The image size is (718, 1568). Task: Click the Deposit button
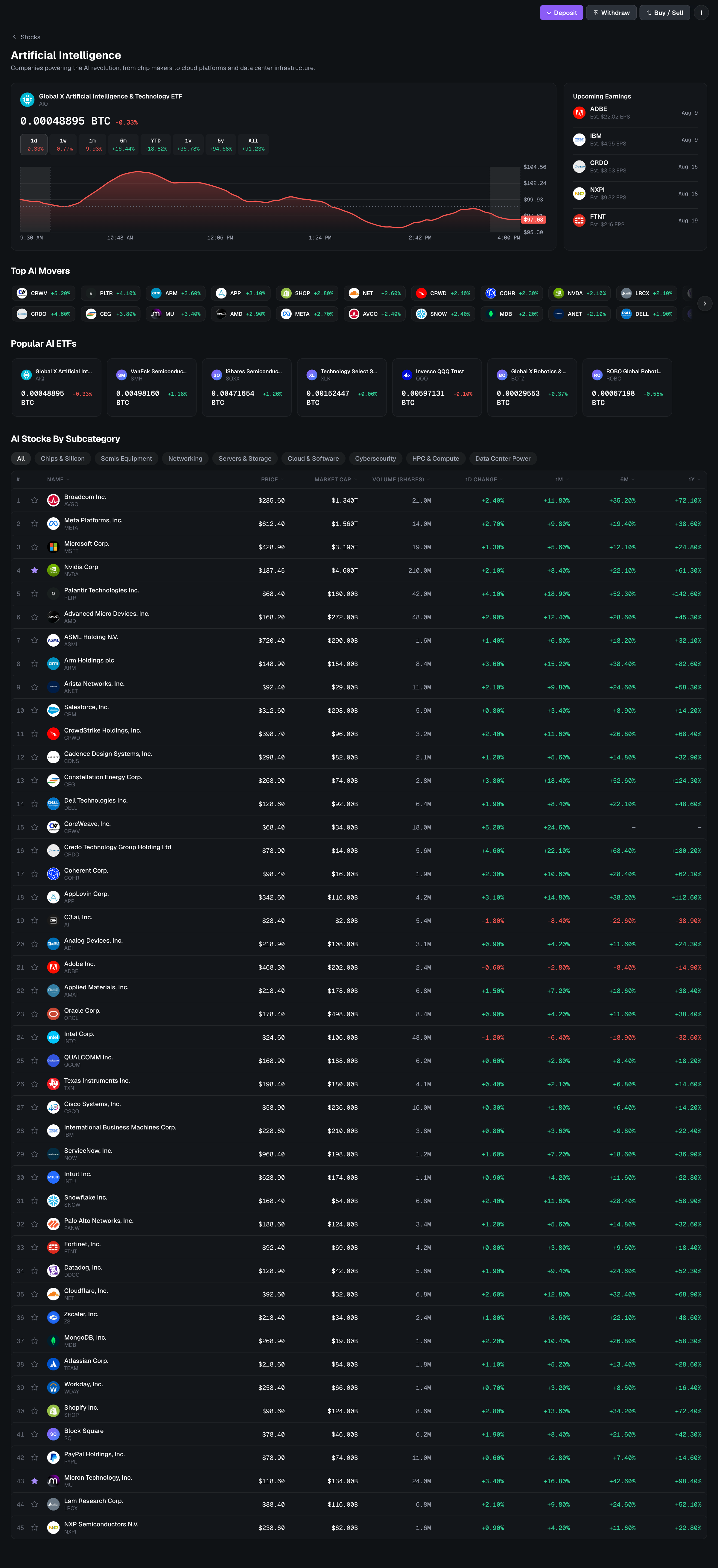[x=562, y=13]
